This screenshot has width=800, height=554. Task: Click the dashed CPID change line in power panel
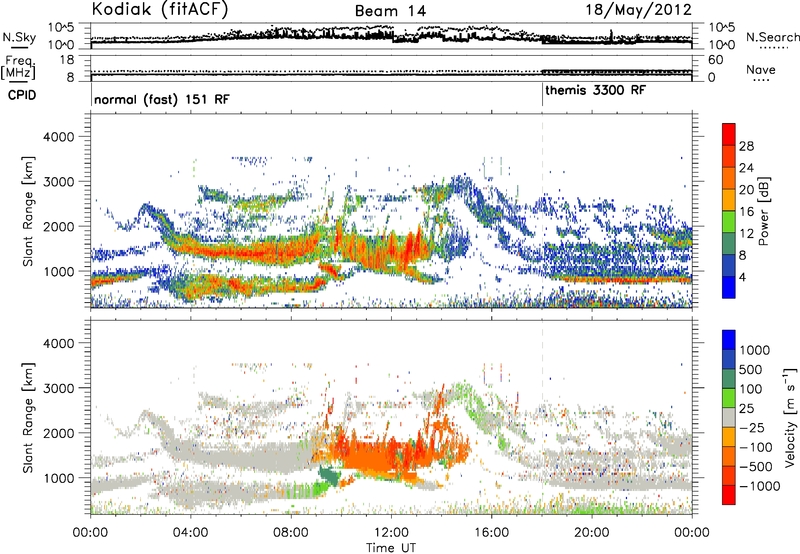(542, 211)
